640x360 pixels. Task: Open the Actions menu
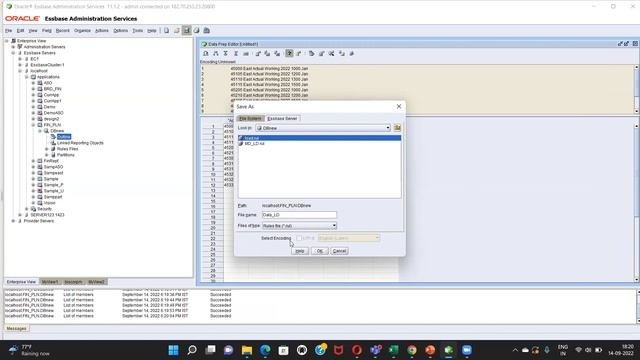click(x=102, y=31)
